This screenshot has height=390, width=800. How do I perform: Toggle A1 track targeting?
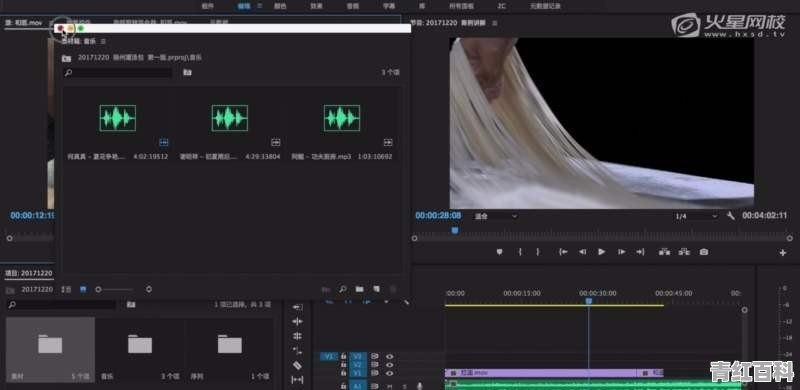click(358, 385)
